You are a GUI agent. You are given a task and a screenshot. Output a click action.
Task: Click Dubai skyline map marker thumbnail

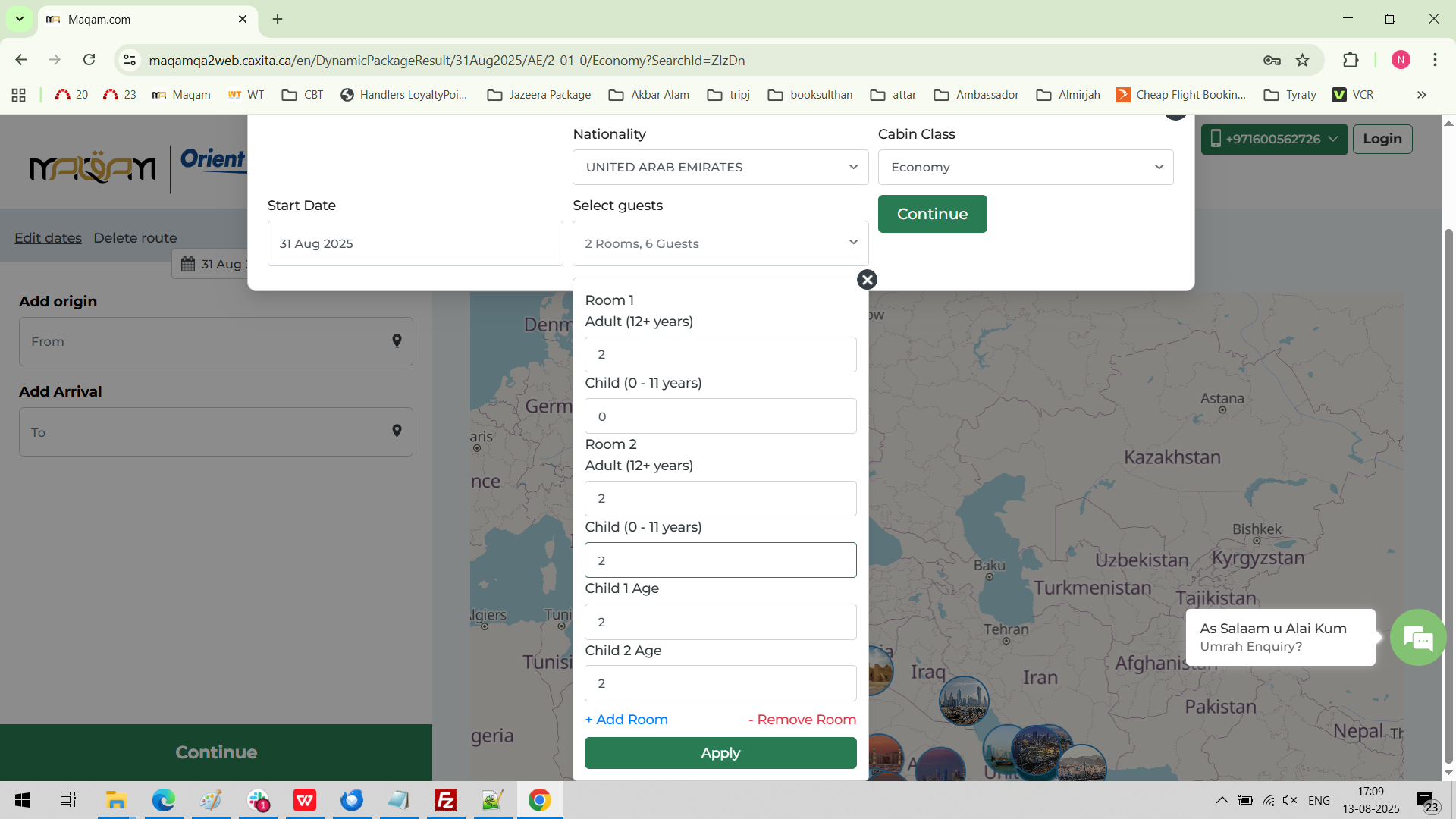963,700
